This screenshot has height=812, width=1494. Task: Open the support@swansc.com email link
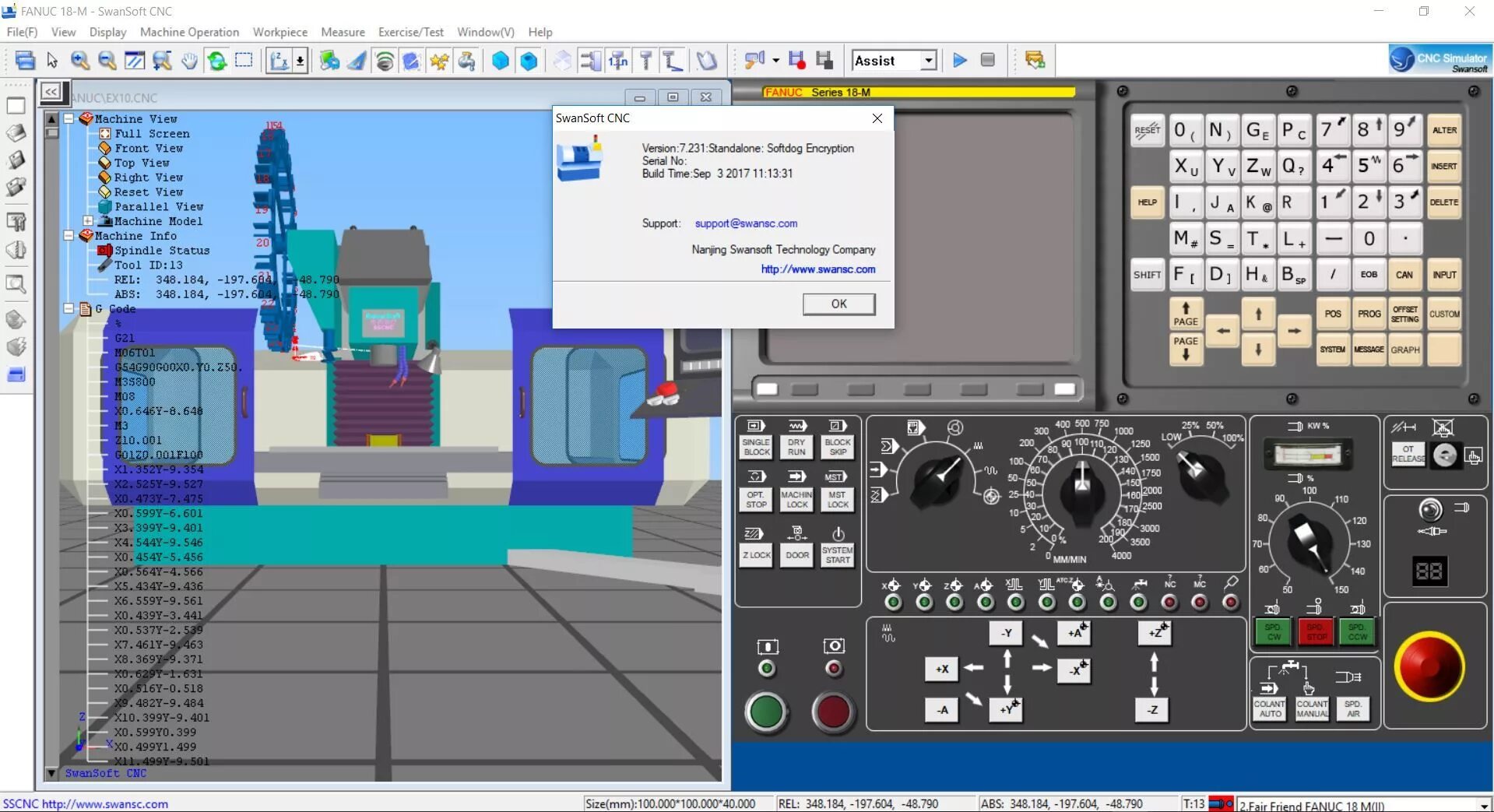[x=746, y=223]
